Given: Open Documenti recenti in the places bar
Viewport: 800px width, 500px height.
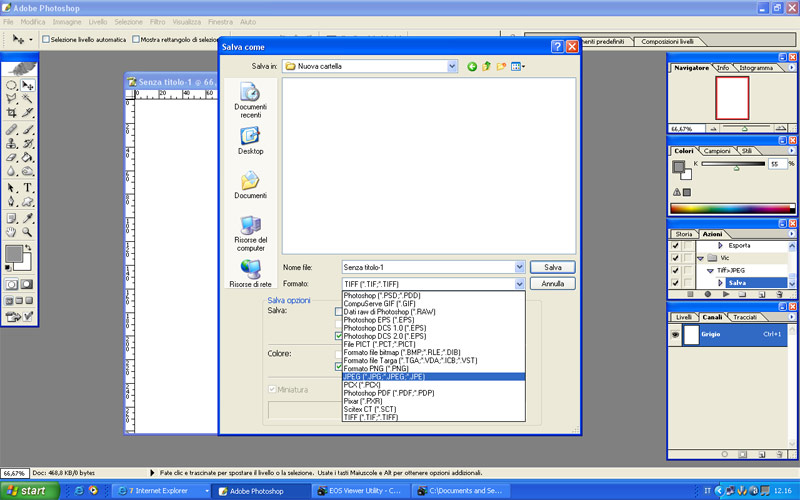Looking at the screenshot, I should coord(250,101).
